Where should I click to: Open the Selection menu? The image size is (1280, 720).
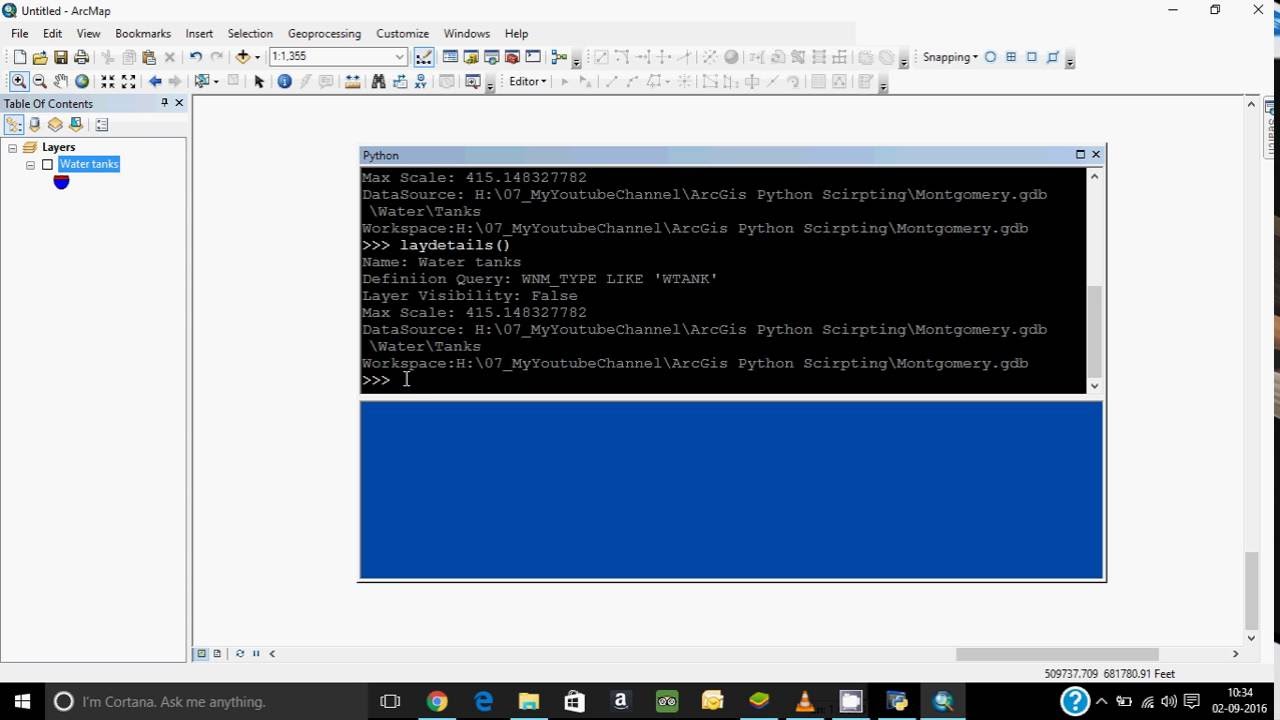(x=250, y=33)
